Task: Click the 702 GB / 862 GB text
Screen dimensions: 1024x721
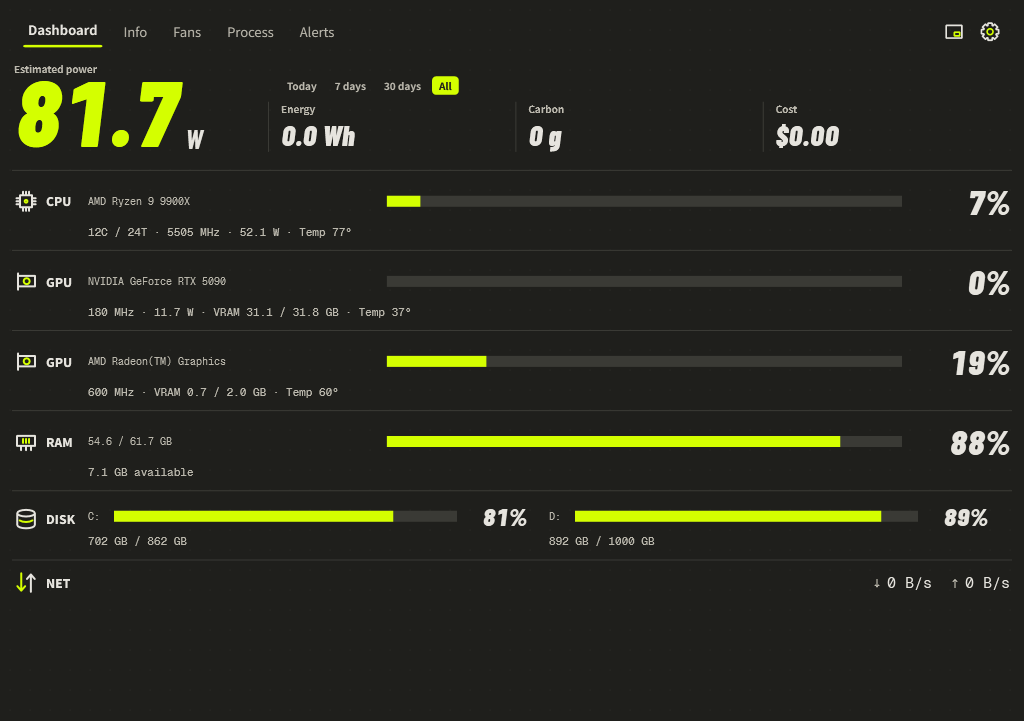Action: click(137, 541)
